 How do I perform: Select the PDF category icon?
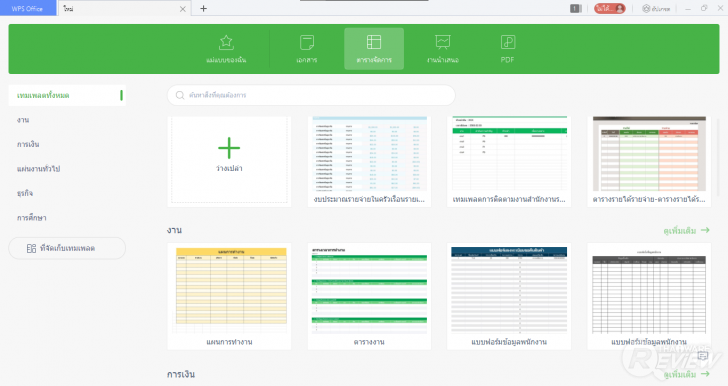507,42
